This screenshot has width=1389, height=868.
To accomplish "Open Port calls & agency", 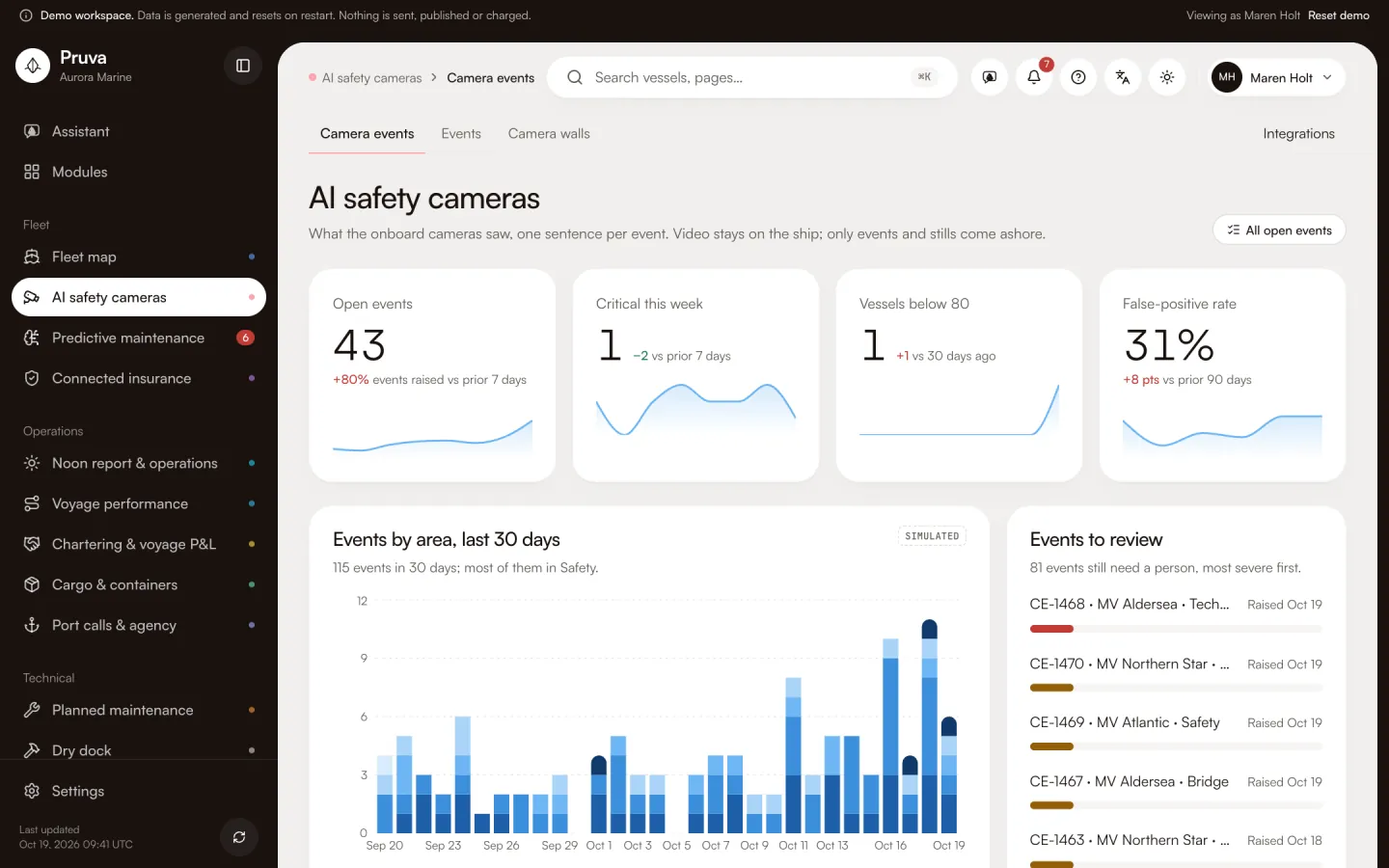I will click(139, 625).
